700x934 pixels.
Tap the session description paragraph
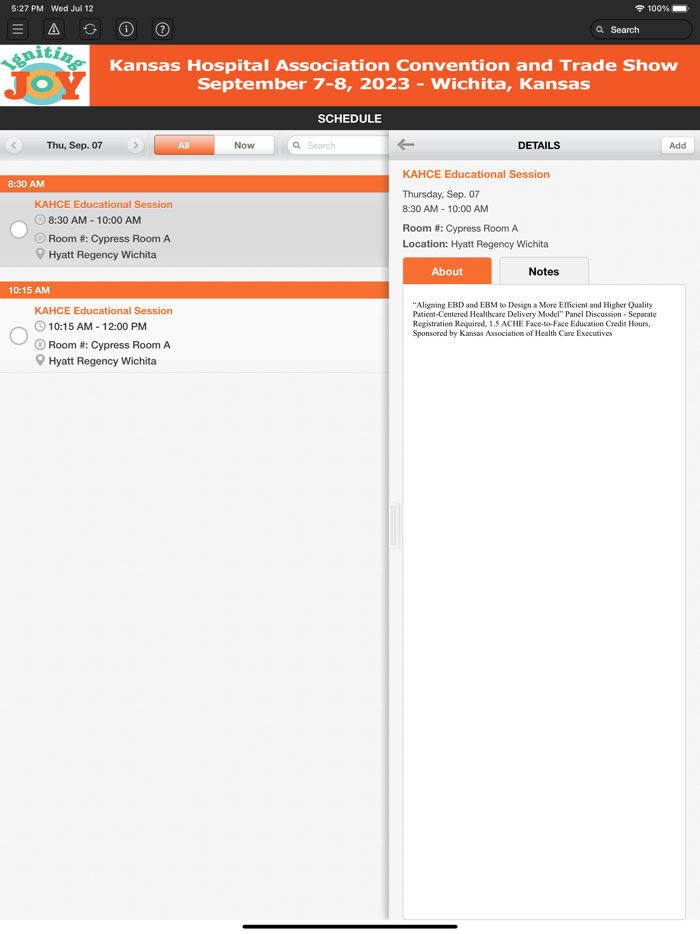(534, 319)
